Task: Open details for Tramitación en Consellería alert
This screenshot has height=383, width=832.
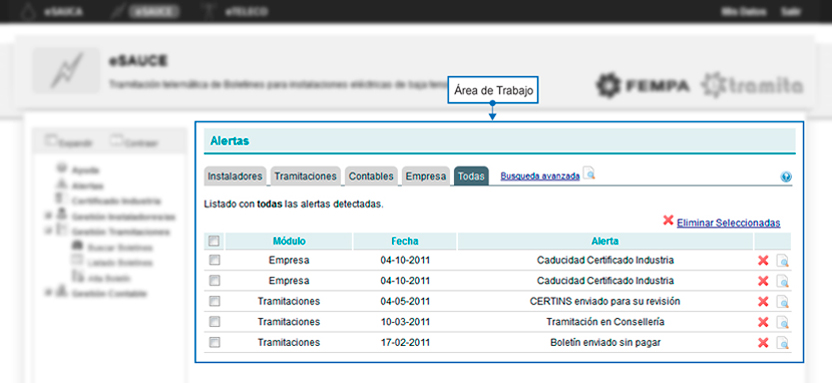Action: coord(783,323)
